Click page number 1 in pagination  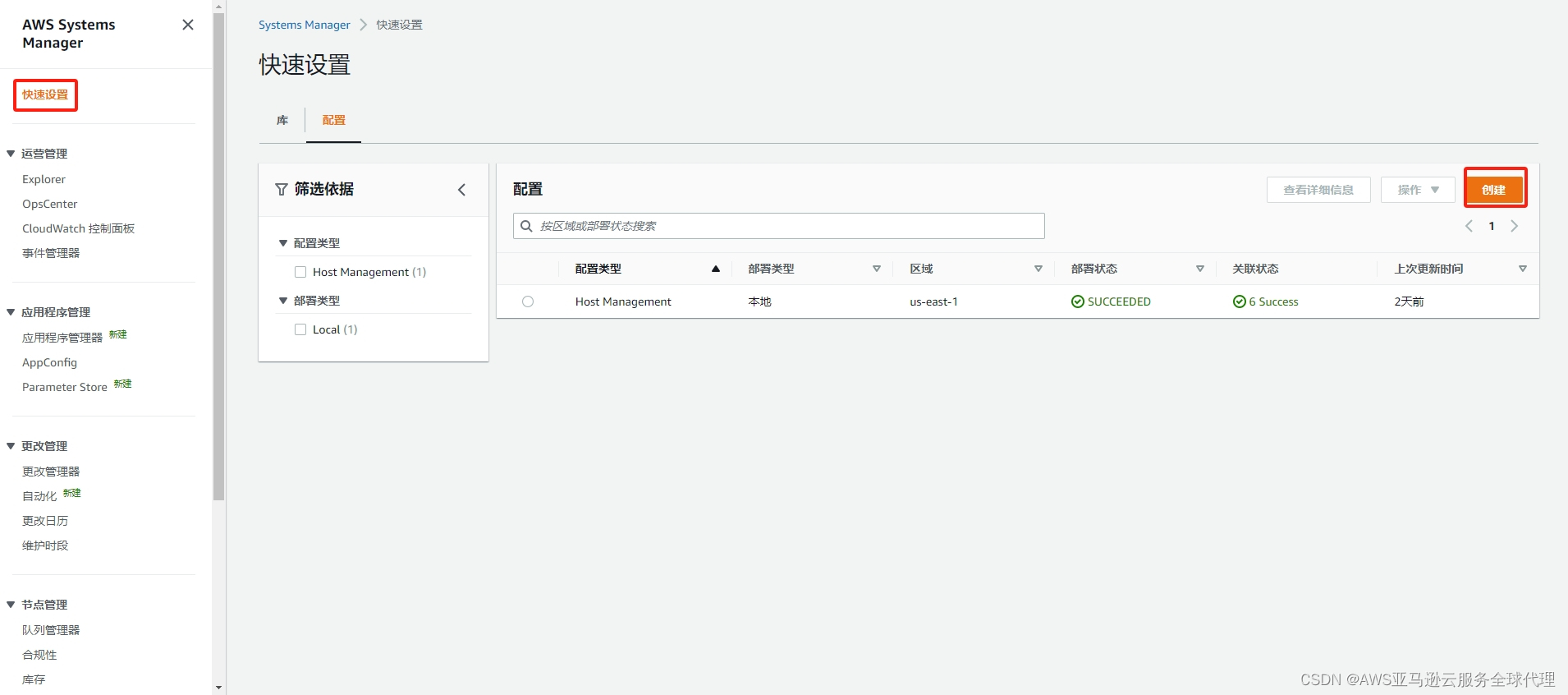coord(1492,226)
